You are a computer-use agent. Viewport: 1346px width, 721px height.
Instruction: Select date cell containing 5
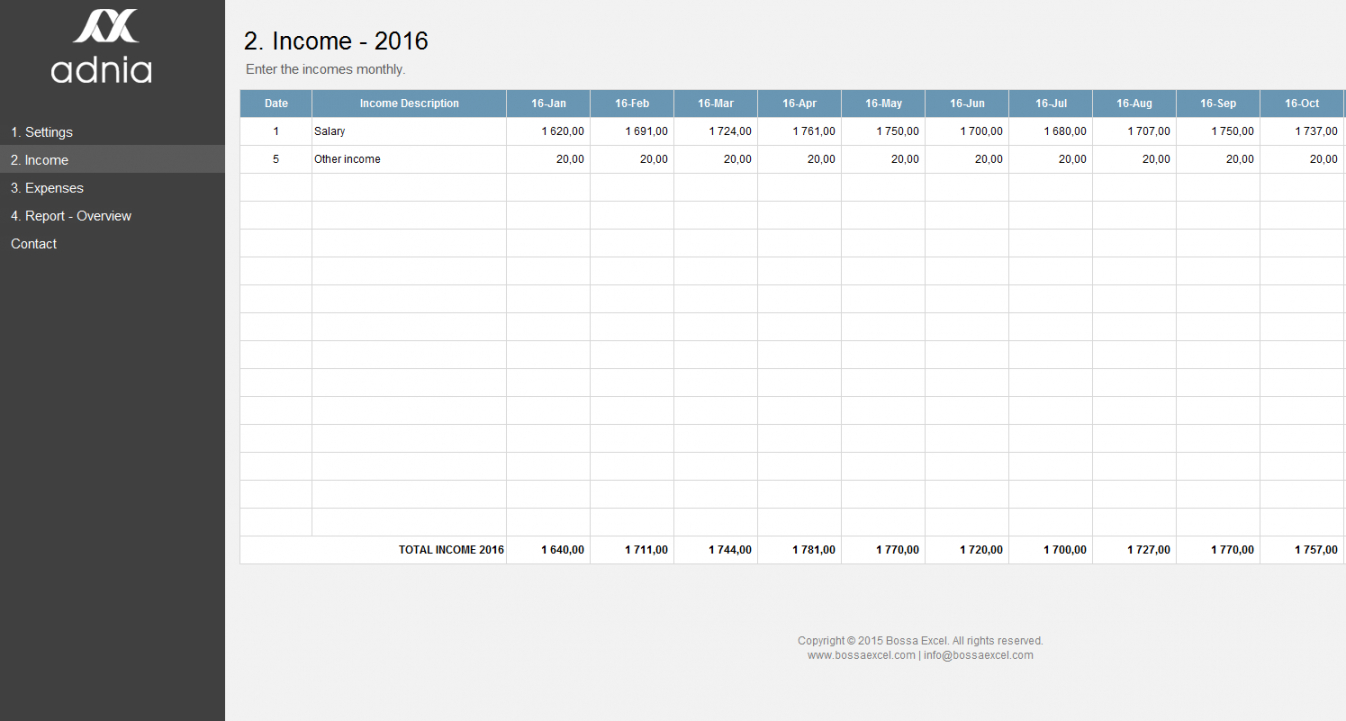tap(276, 160)
